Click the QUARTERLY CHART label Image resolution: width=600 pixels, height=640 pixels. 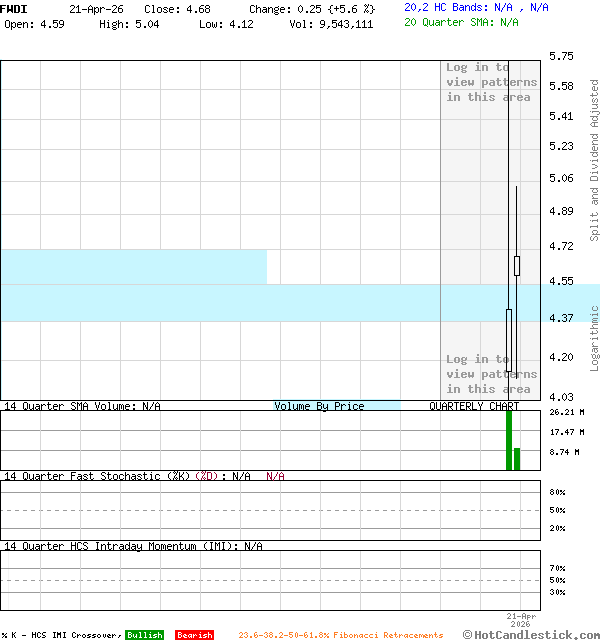[474, 406]
